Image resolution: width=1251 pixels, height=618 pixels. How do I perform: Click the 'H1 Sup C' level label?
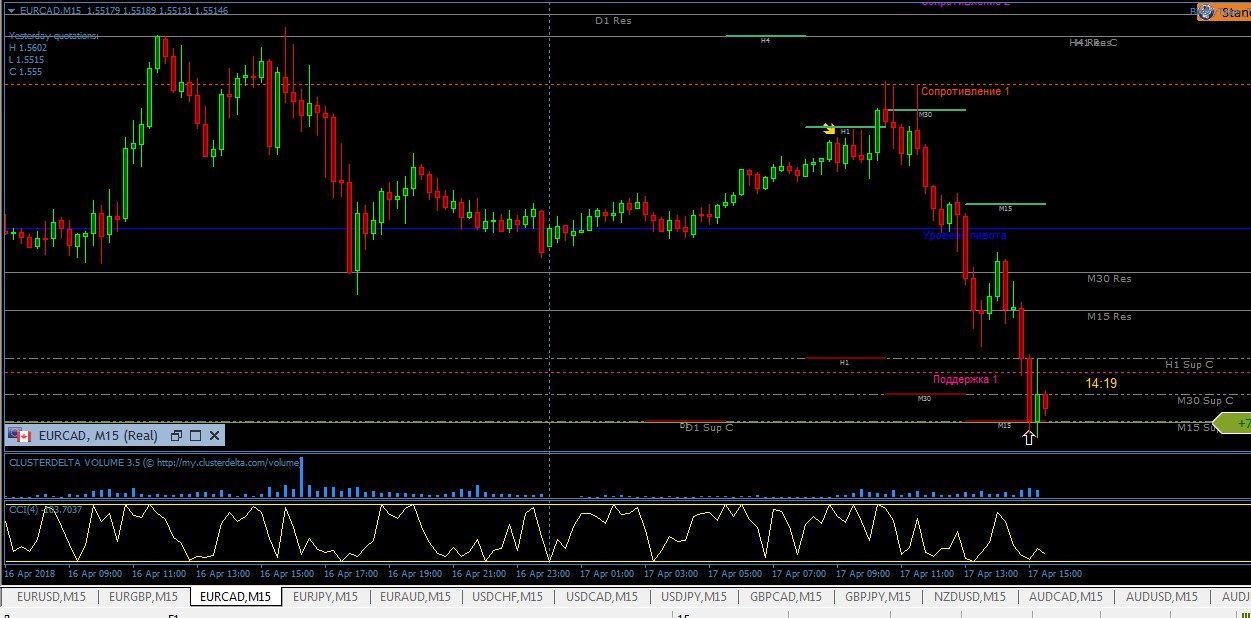pos(1189,365)
